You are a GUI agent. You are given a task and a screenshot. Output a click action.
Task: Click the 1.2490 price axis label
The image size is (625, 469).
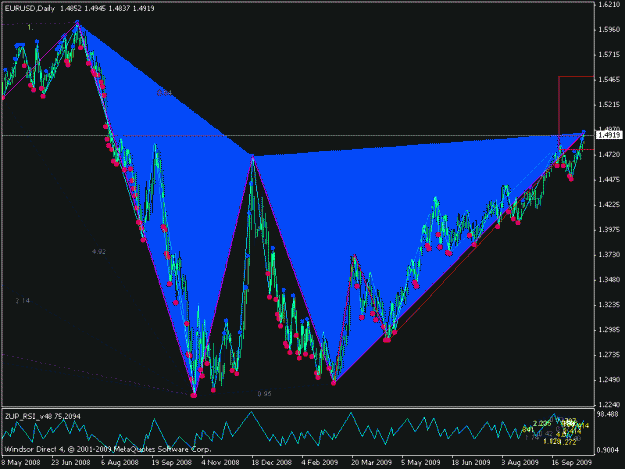tap(609, 379)
